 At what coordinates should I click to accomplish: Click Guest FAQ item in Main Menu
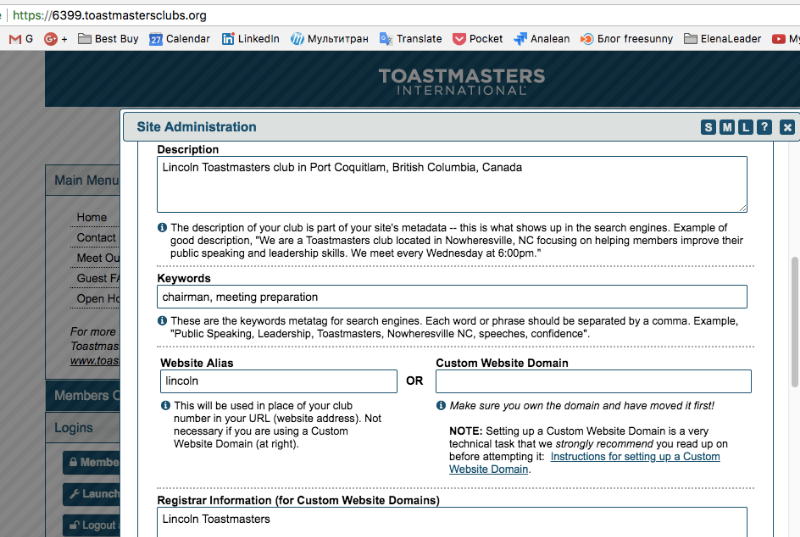(x=97, y=278)
